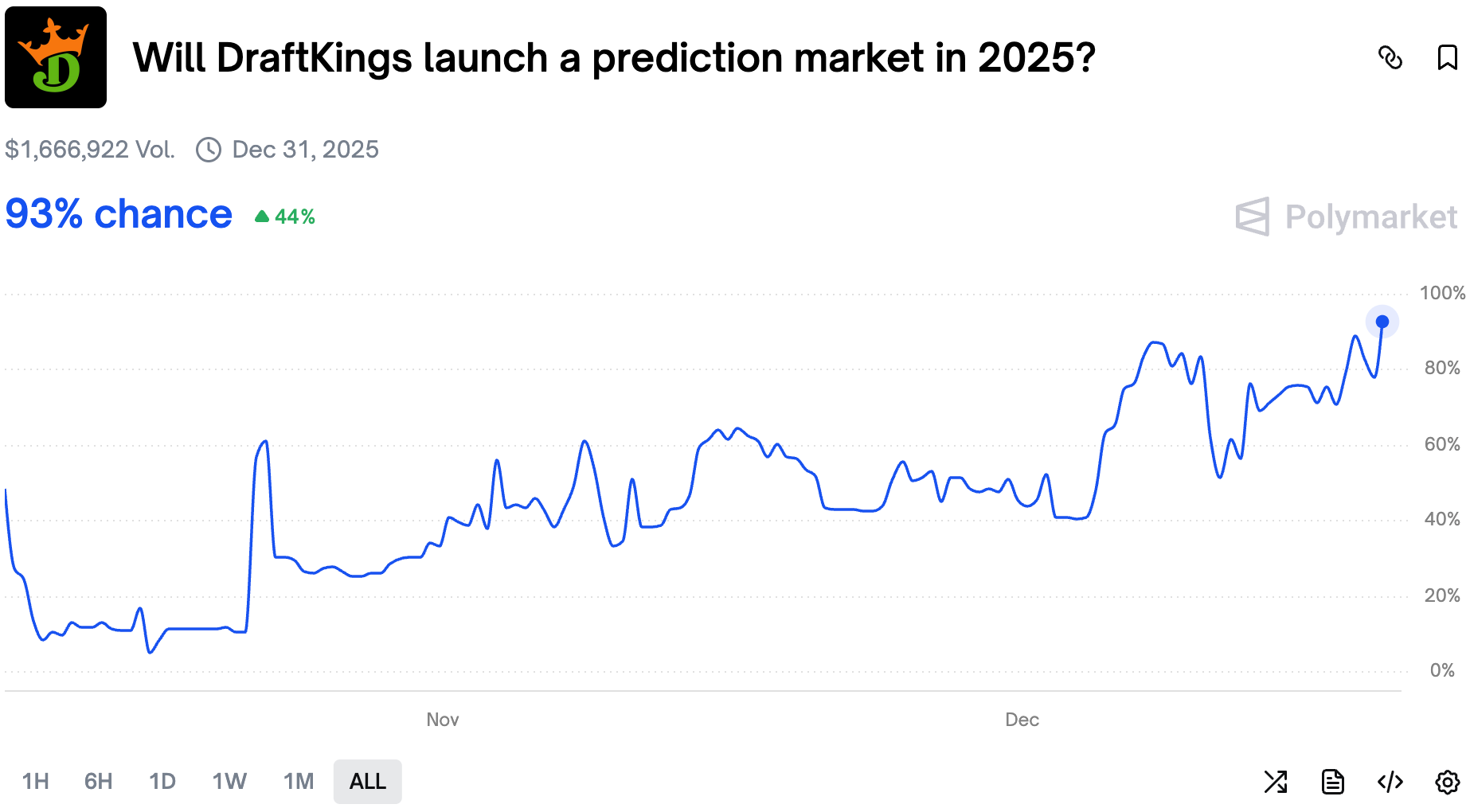This screenshot has width=1470, height=812.
Task: Open the embed code icon
Action: coord(1390,782)
